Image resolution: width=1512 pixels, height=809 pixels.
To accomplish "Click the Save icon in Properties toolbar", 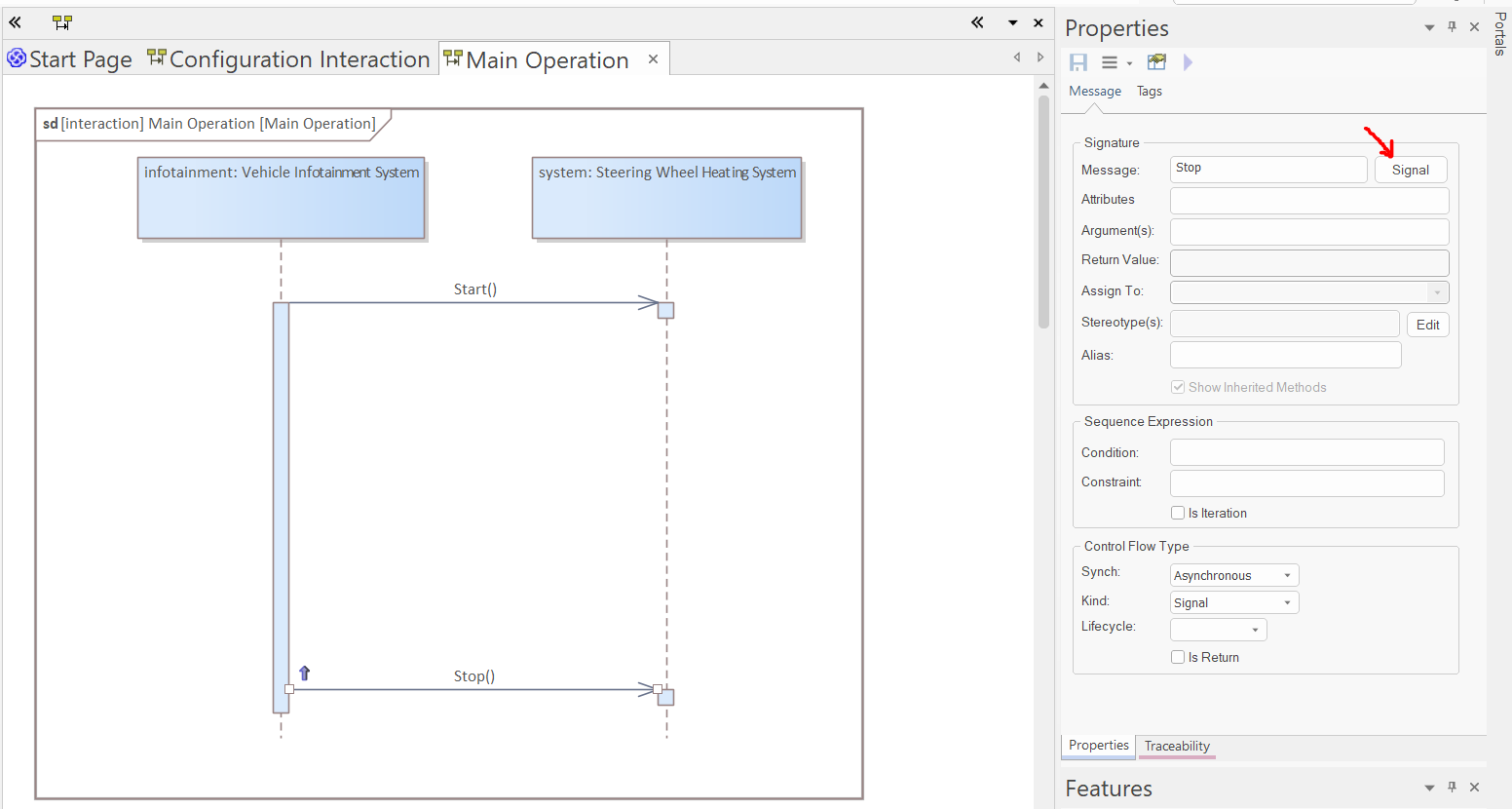I will (1078, 62).
